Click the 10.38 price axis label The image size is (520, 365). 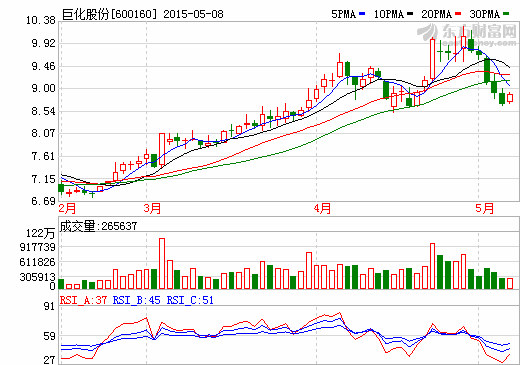pyautogui.click(x=41, y=21)
